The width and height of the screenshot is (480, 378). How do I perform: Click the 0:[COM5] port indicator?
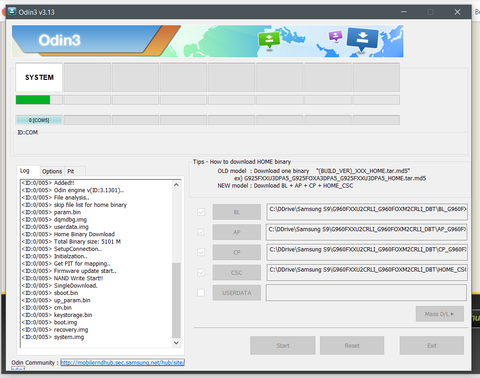point(39,120)
